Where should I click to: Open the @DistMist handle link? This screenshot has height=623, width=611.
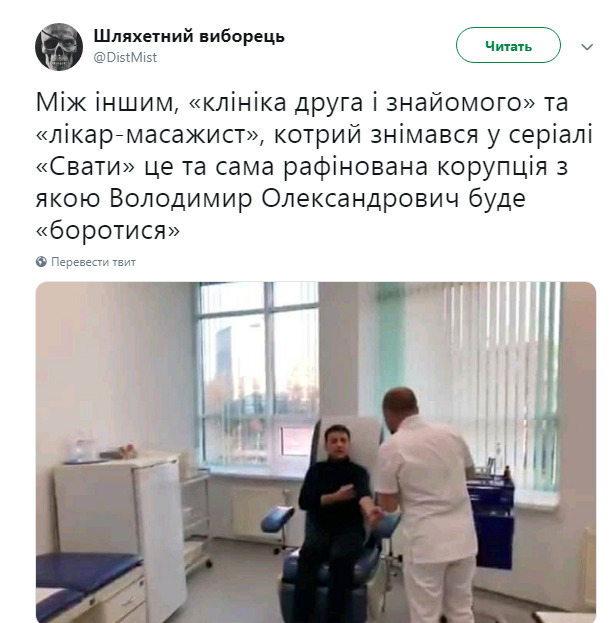point(125,57)
